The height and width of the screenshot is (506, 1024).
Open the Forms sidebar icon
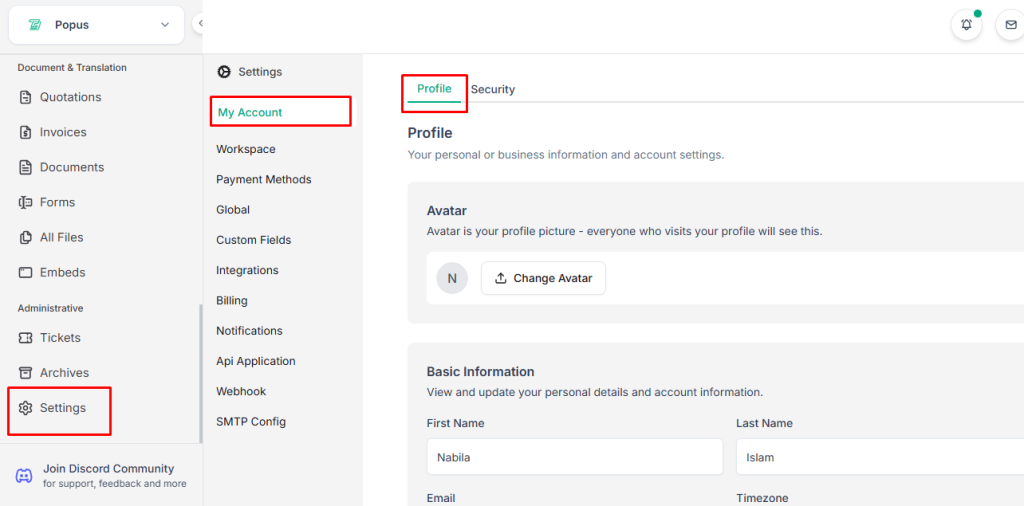coord(26,202)
